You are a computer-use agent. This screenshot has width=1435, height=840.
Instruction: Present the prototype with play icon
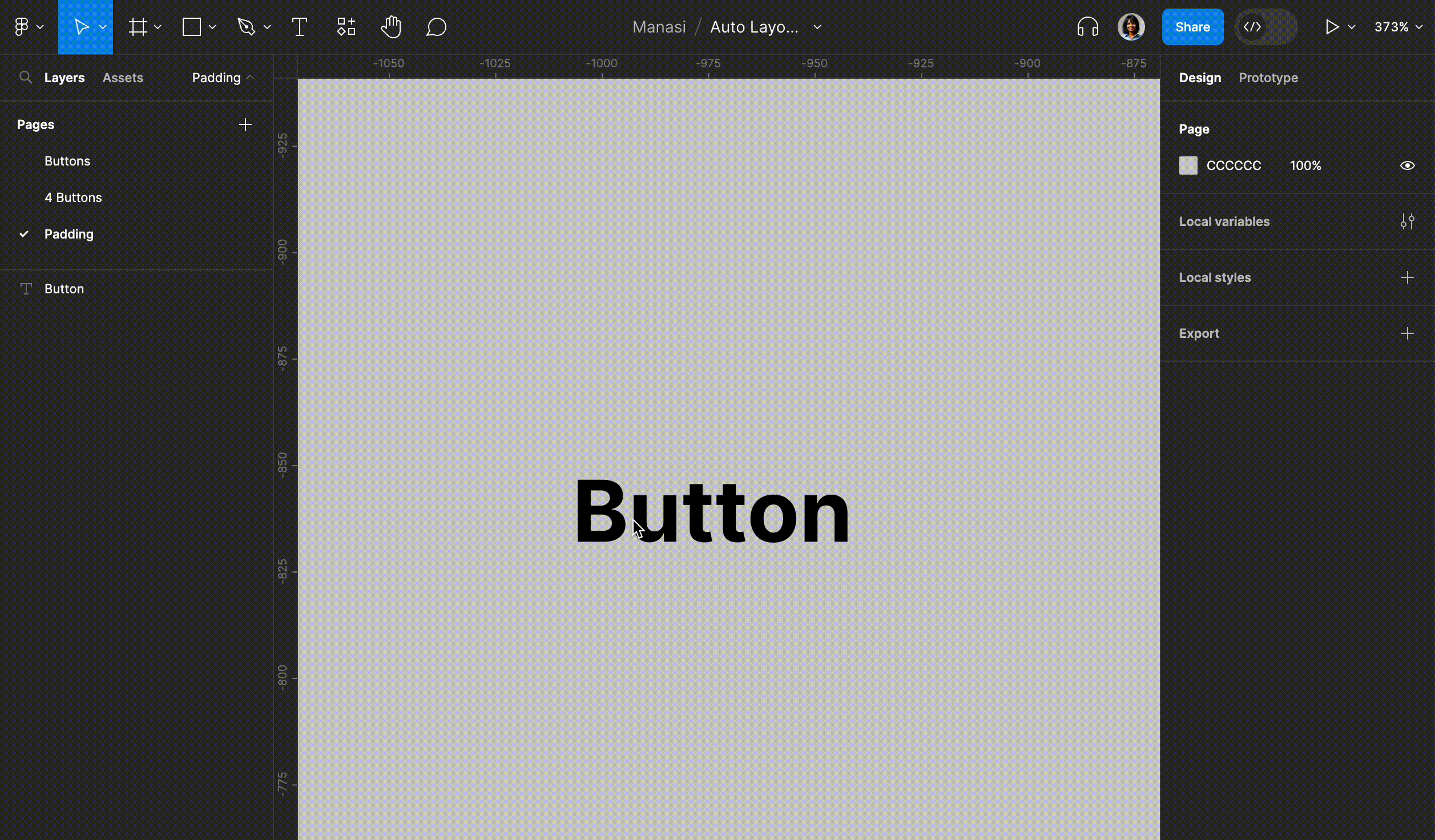pos(1332,27)
